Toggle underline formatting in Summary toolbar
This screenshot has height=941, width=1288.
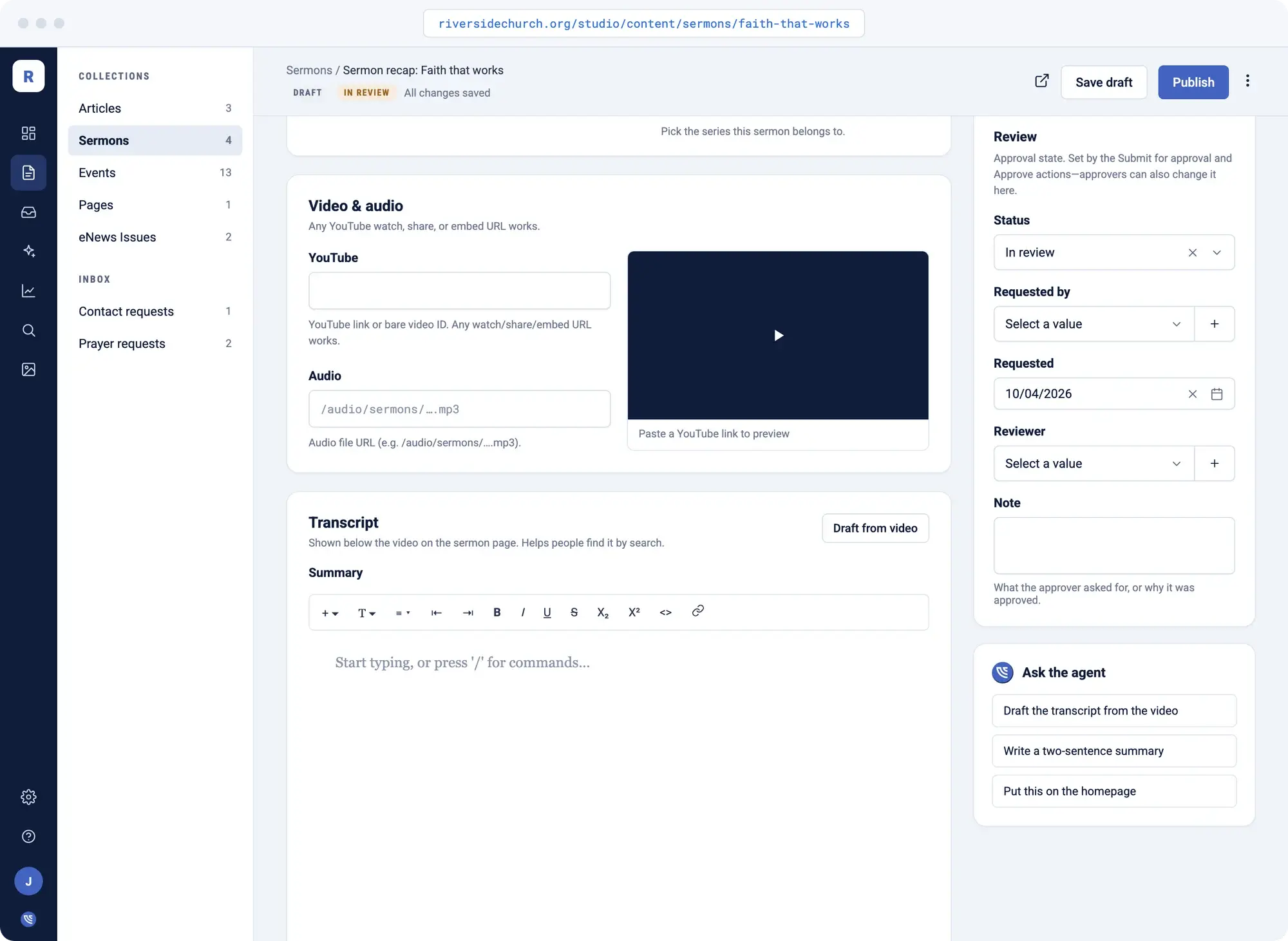pyautogui.click(x=547, y=613)
